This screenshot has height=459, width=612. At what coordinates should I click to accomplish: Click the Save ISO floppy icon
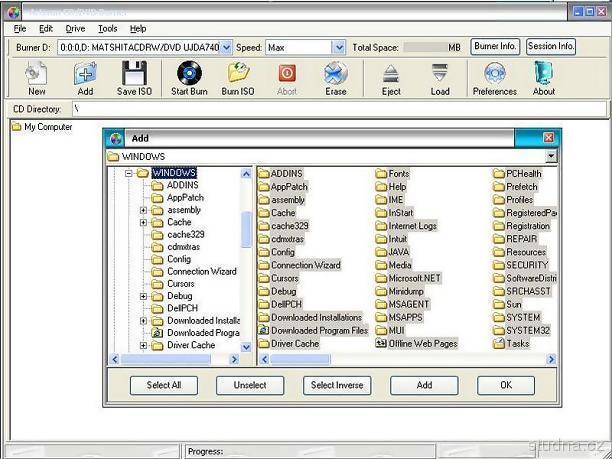tap(133, 78)
